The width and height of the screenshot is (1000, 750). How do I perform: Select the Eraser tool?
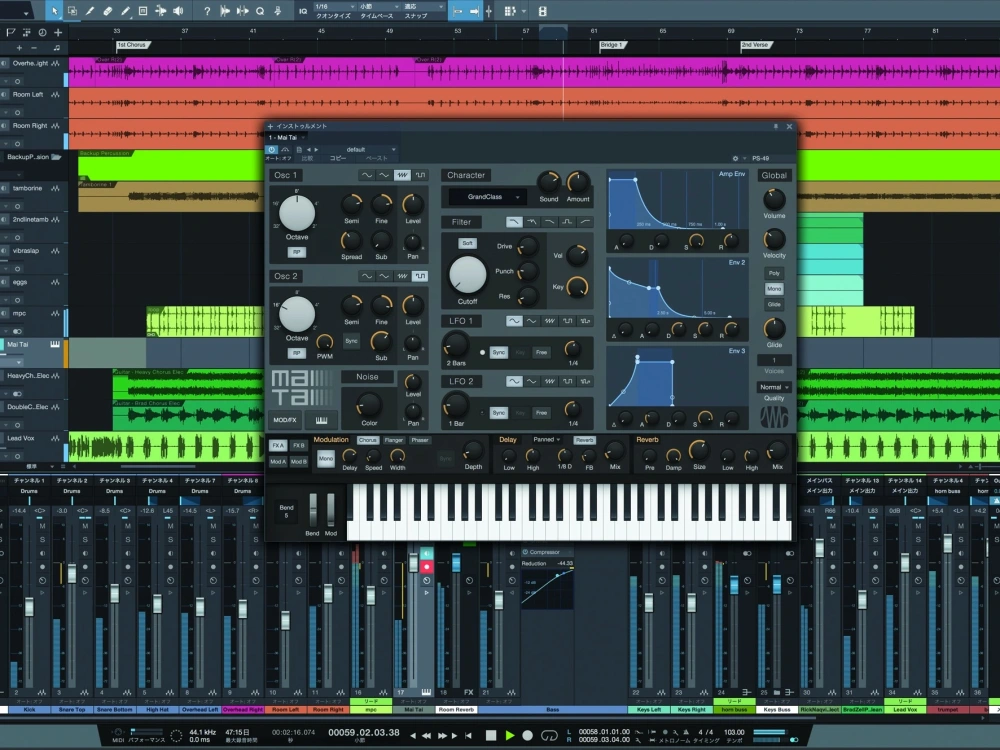point(108,11)
